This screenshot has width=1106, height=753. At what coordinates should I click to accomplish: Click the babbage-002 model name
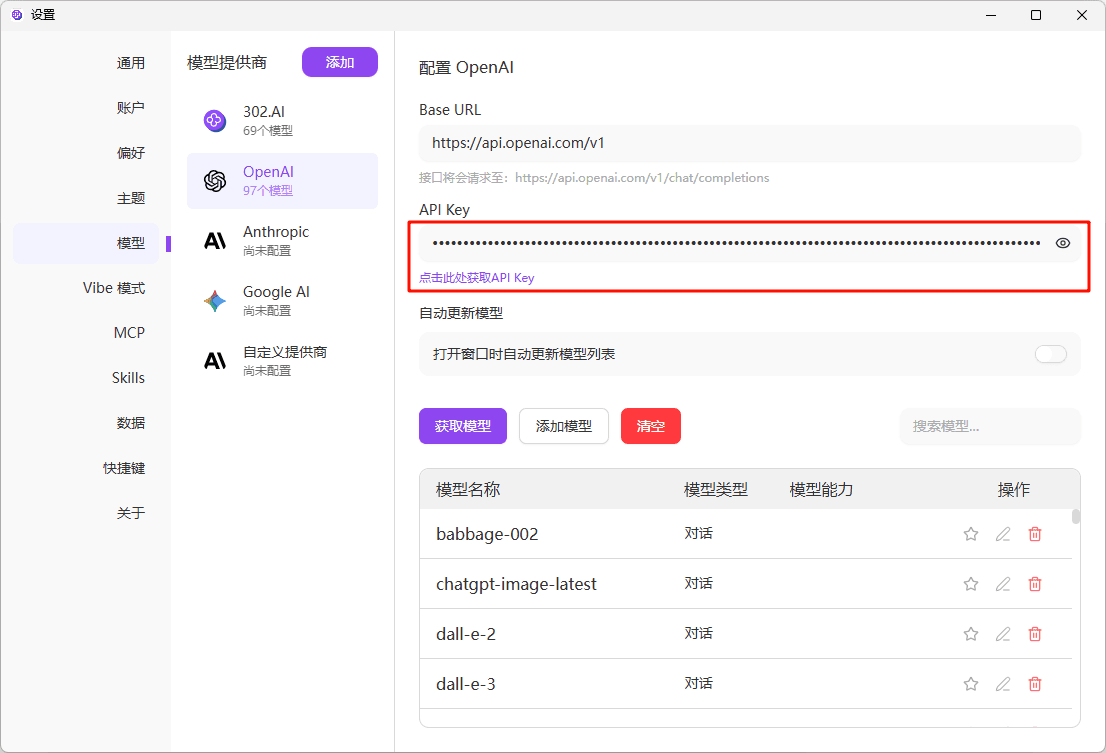(x=487, y=534)
